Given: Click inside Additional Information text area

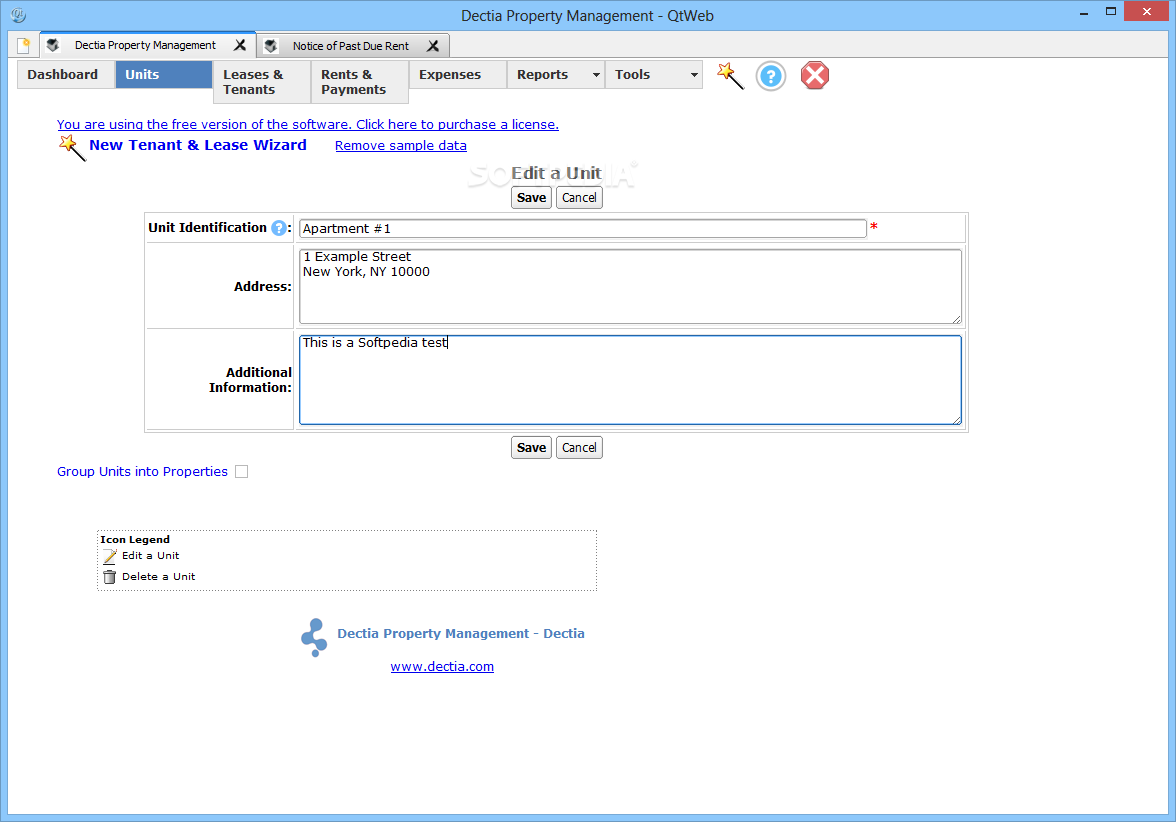Looking at the screenshot, I should (x=630, y=380).
